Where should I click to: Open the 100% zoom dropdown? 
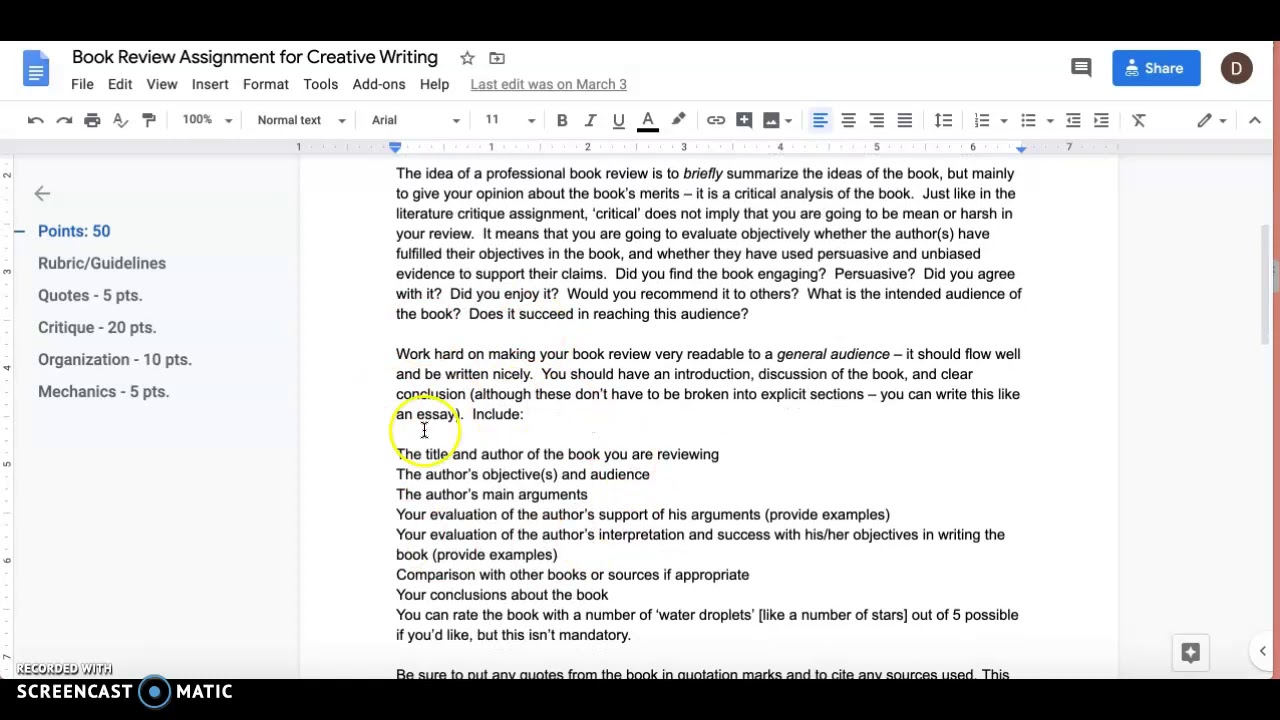point(207,120)
